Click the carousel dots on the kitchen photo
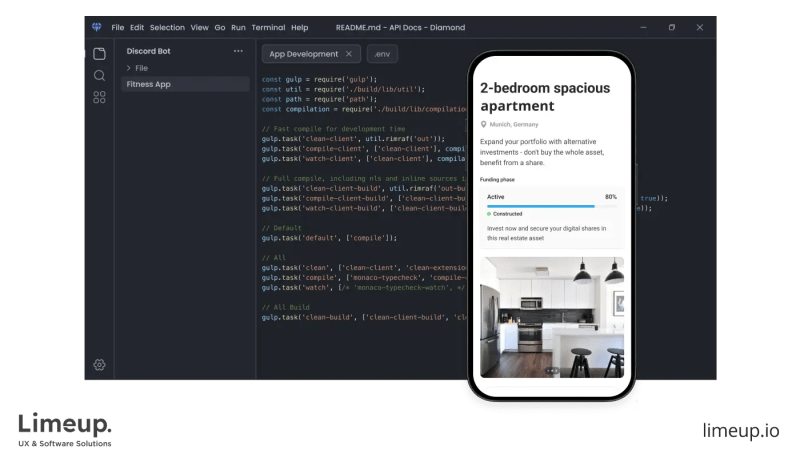Image resolution: width=800 pixels, height=458 pixels. [552, 371]
